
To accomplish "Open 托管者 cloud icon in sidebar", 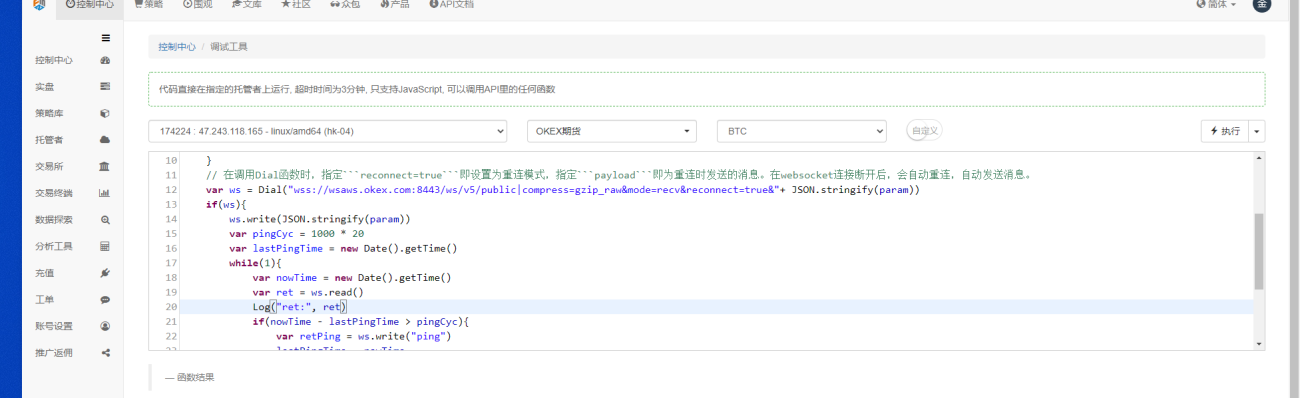I will [105, 139].
